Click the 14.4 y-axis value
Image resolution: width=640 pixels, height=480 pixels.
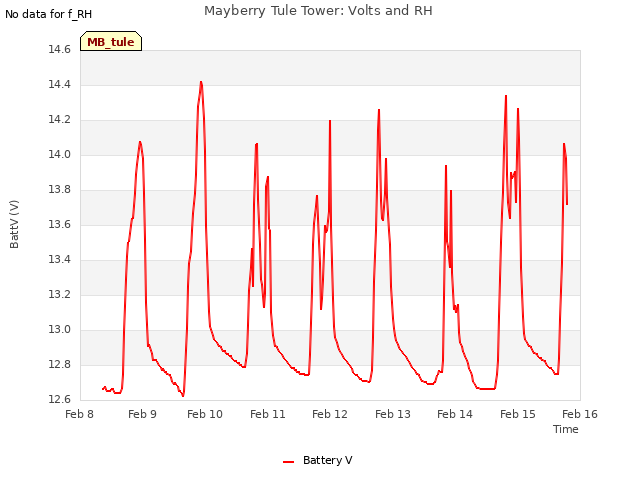point(60,85)
